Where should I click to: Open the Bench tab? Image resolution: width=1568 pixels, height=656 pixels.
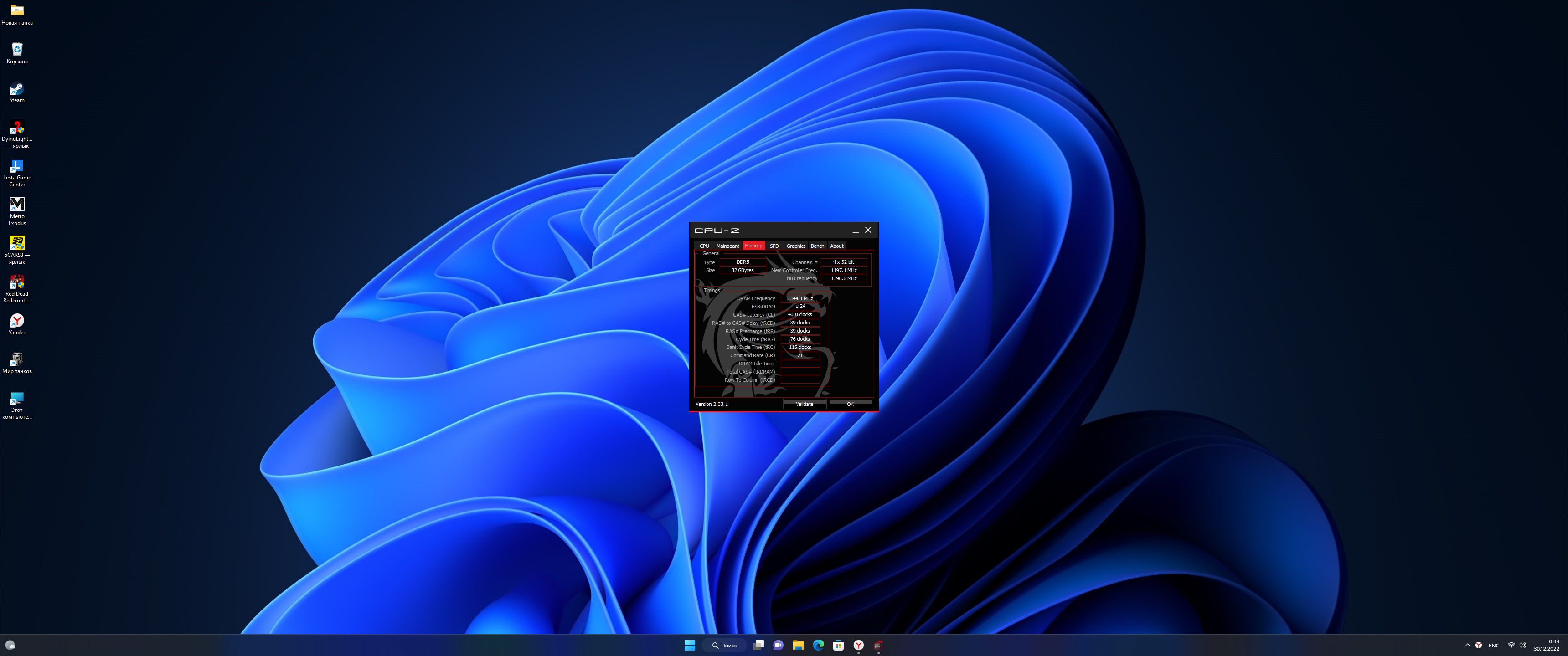coord(817,246)
